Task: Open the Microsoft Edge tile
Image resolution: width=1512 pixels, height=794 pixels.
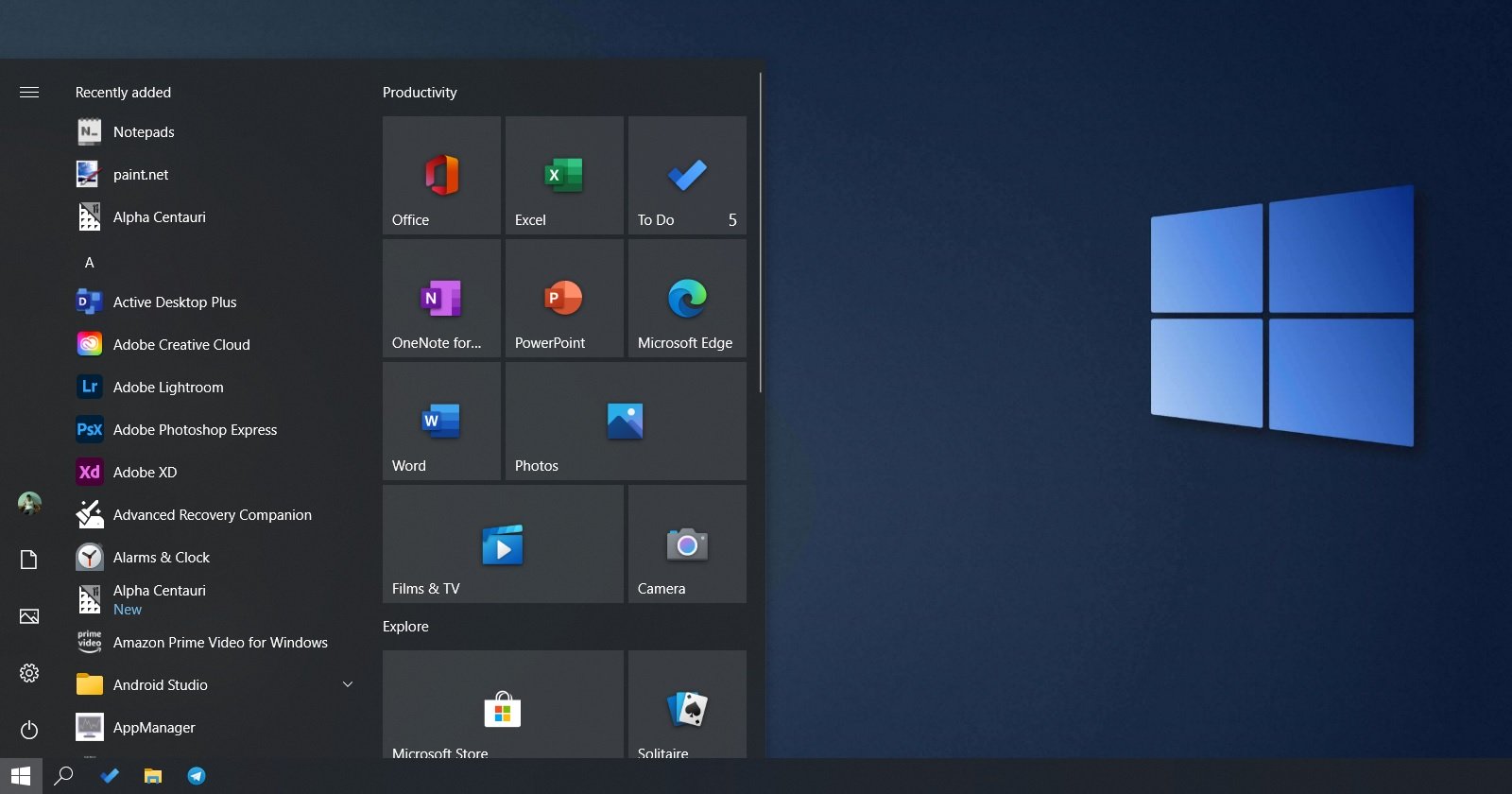Action: coord(687,298)
